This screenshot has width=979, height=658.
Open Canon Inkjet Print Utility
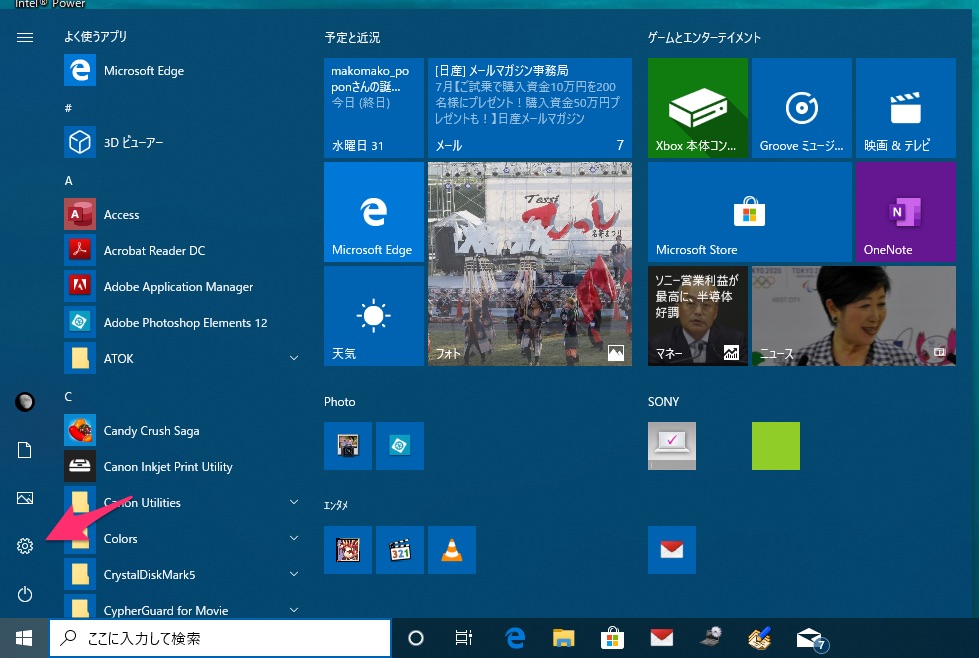coord(184,467)
